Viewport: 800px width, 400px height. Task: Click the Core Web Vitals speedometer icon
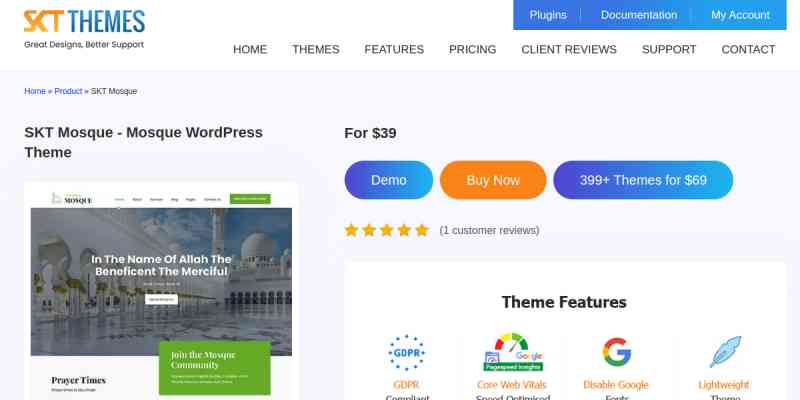pyautogui.click(x=512, y=352)
